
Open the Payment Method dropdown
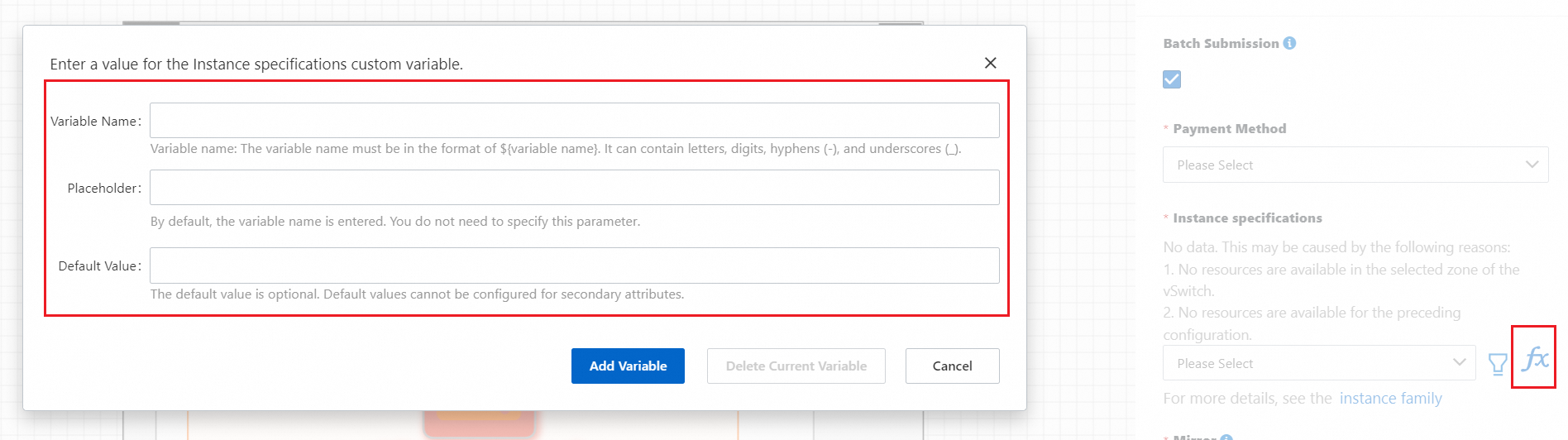pos(1355,165)
